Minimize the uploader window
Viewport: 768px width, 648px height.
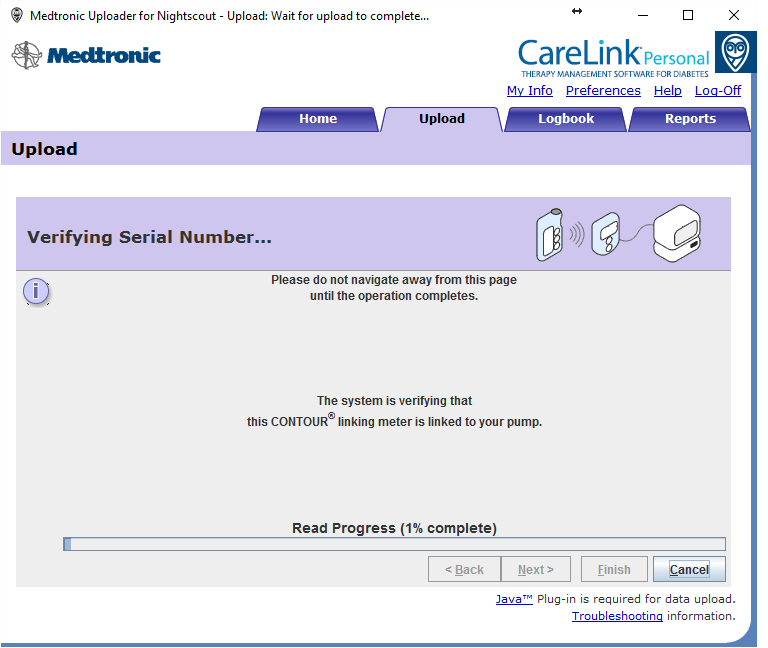click(x=643, y=15)
